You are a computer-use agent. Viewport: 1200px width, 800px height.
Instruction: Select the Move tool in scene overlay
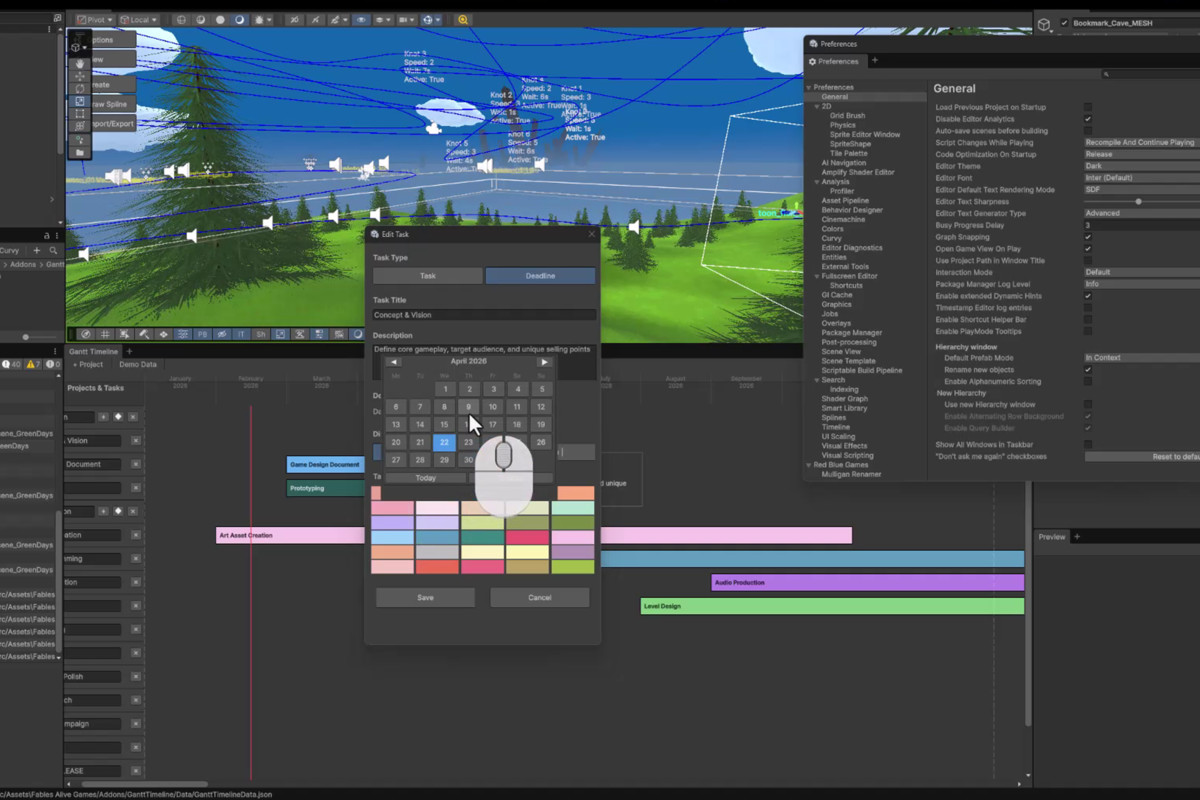[x=80, y=76]
